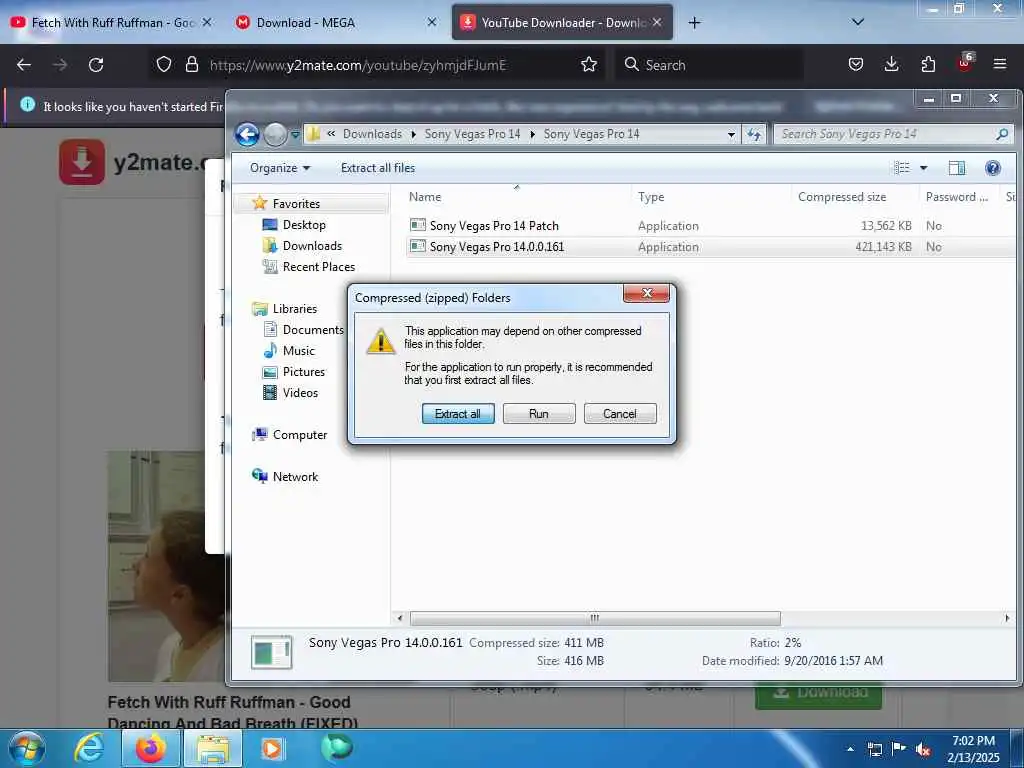Click the volume icon in system tray
Screen dimensions: 1024x768
[x=923, y=749]
